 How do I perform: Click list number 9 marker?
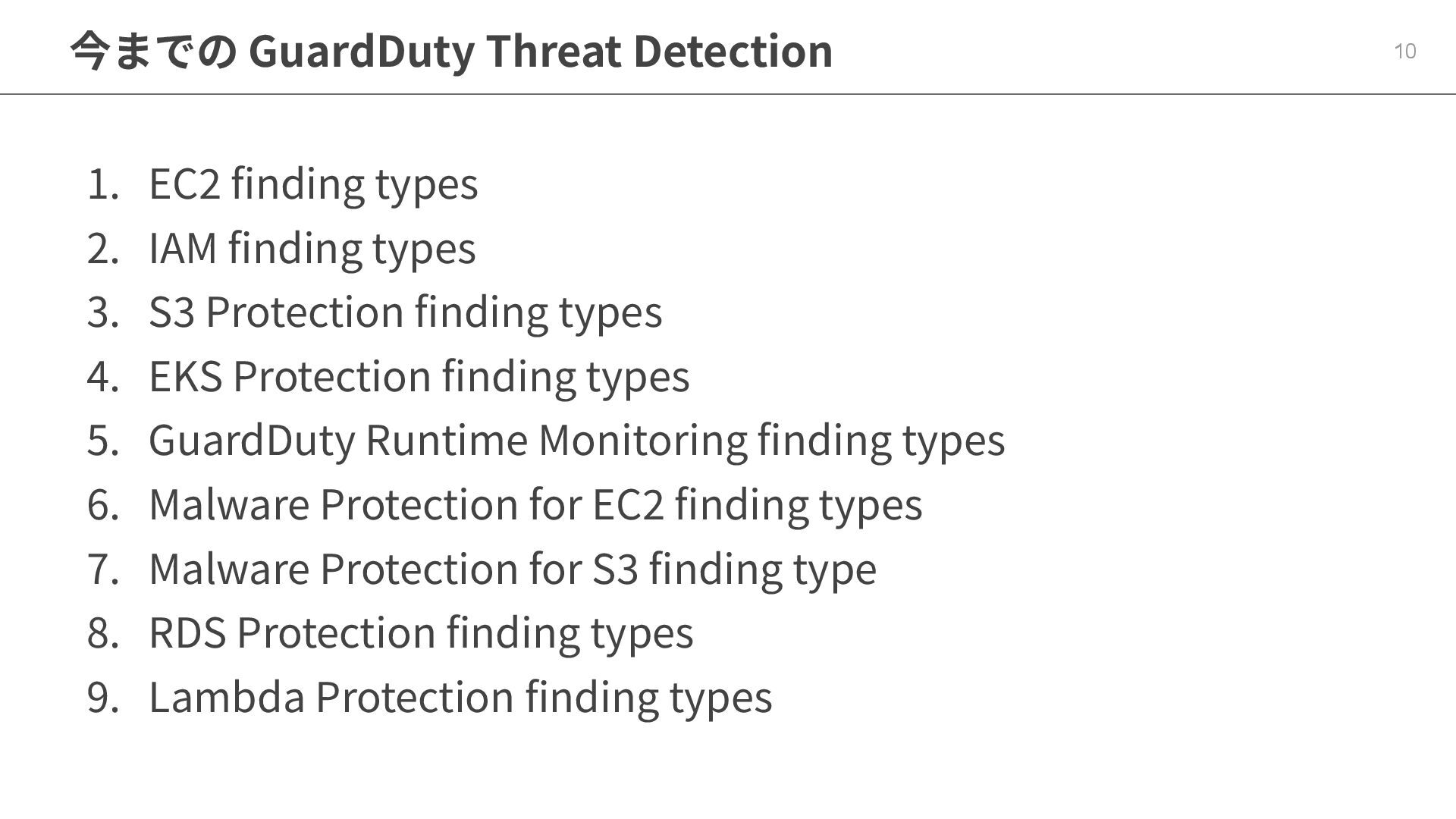click(x=103, y=697)
